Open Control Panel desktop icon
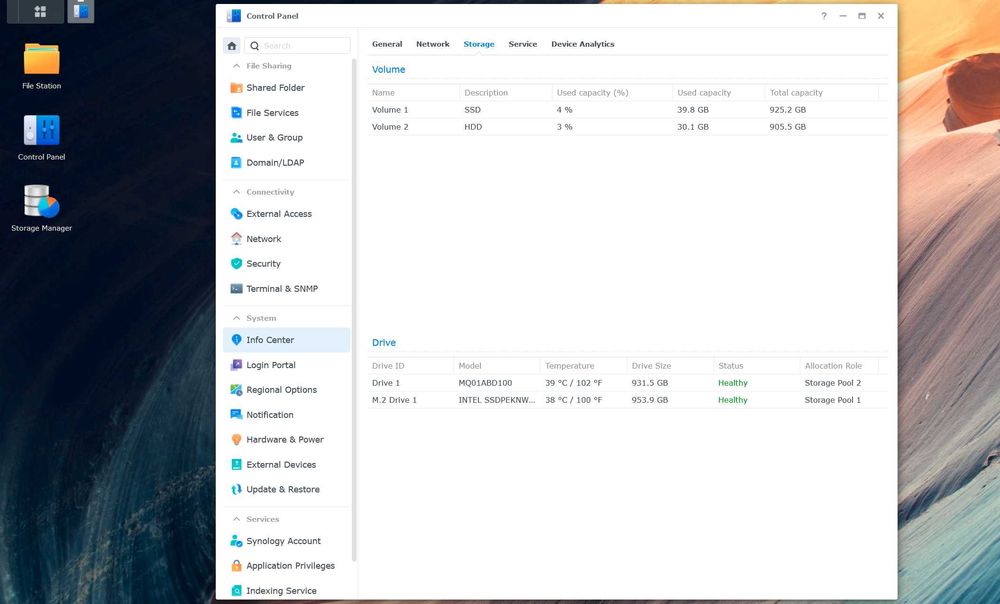The width and height of the screenshot is (1000, 604). [41, 130]
